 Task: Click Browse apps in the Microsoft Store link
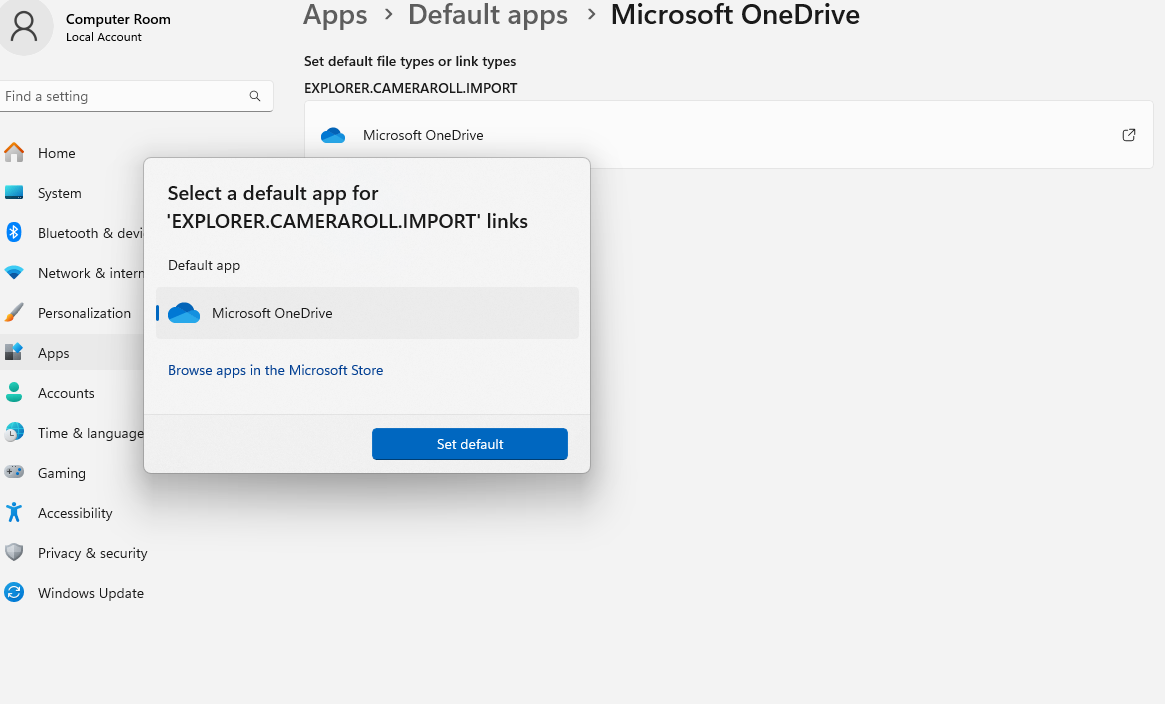click(276, 370)
